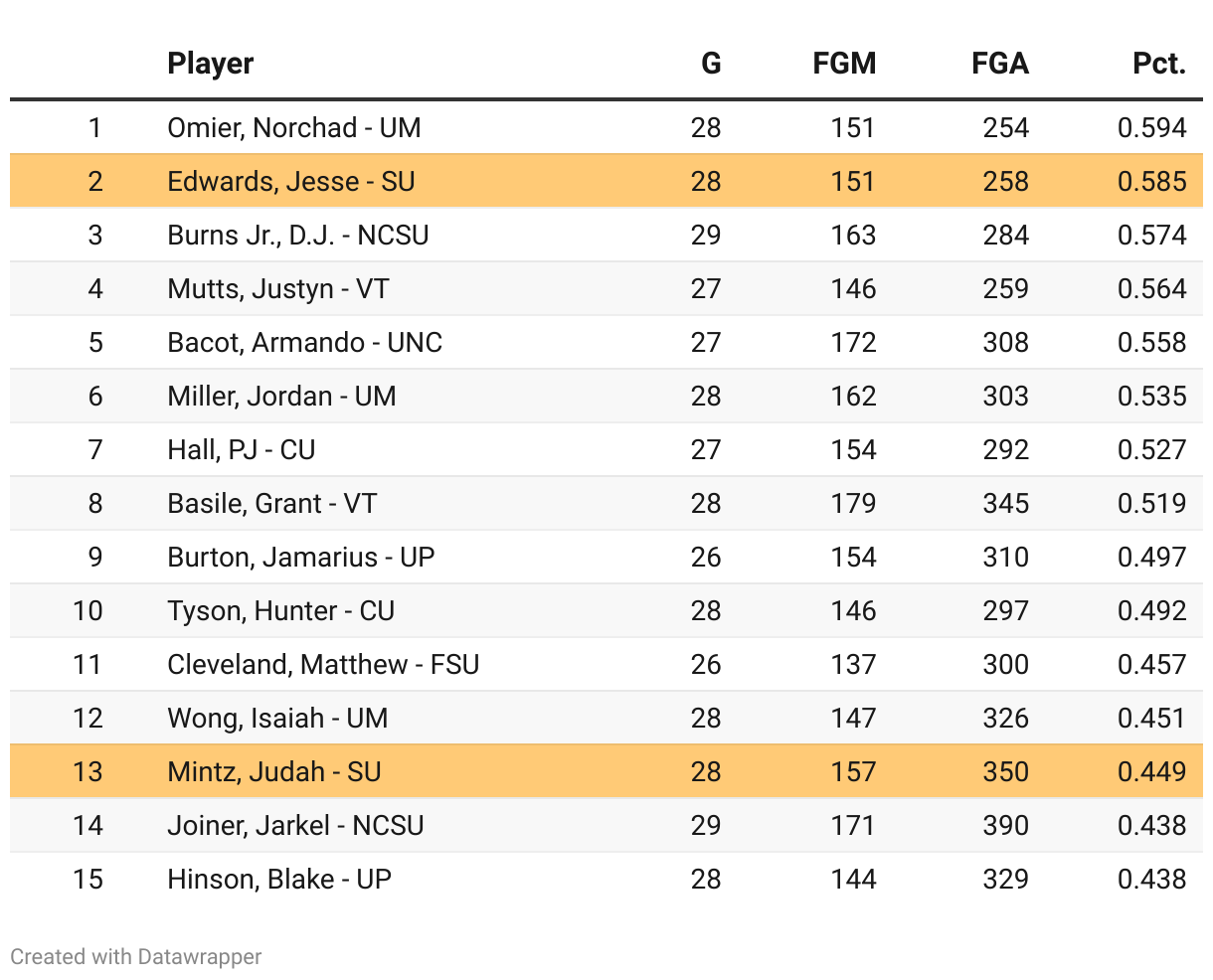Open the Created with Datawrapper link
The width and height of the screenshot is (1213, 980).
[x=136, y=957]
